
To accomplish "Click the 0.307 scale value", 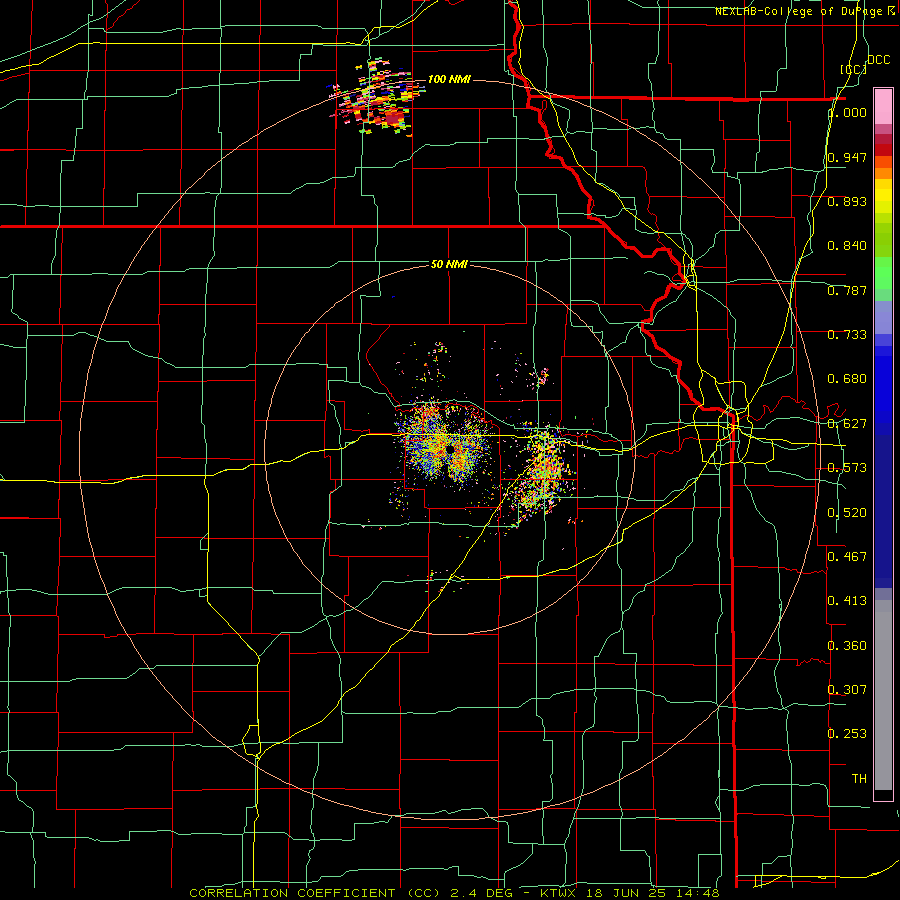I will click(847, 690).
